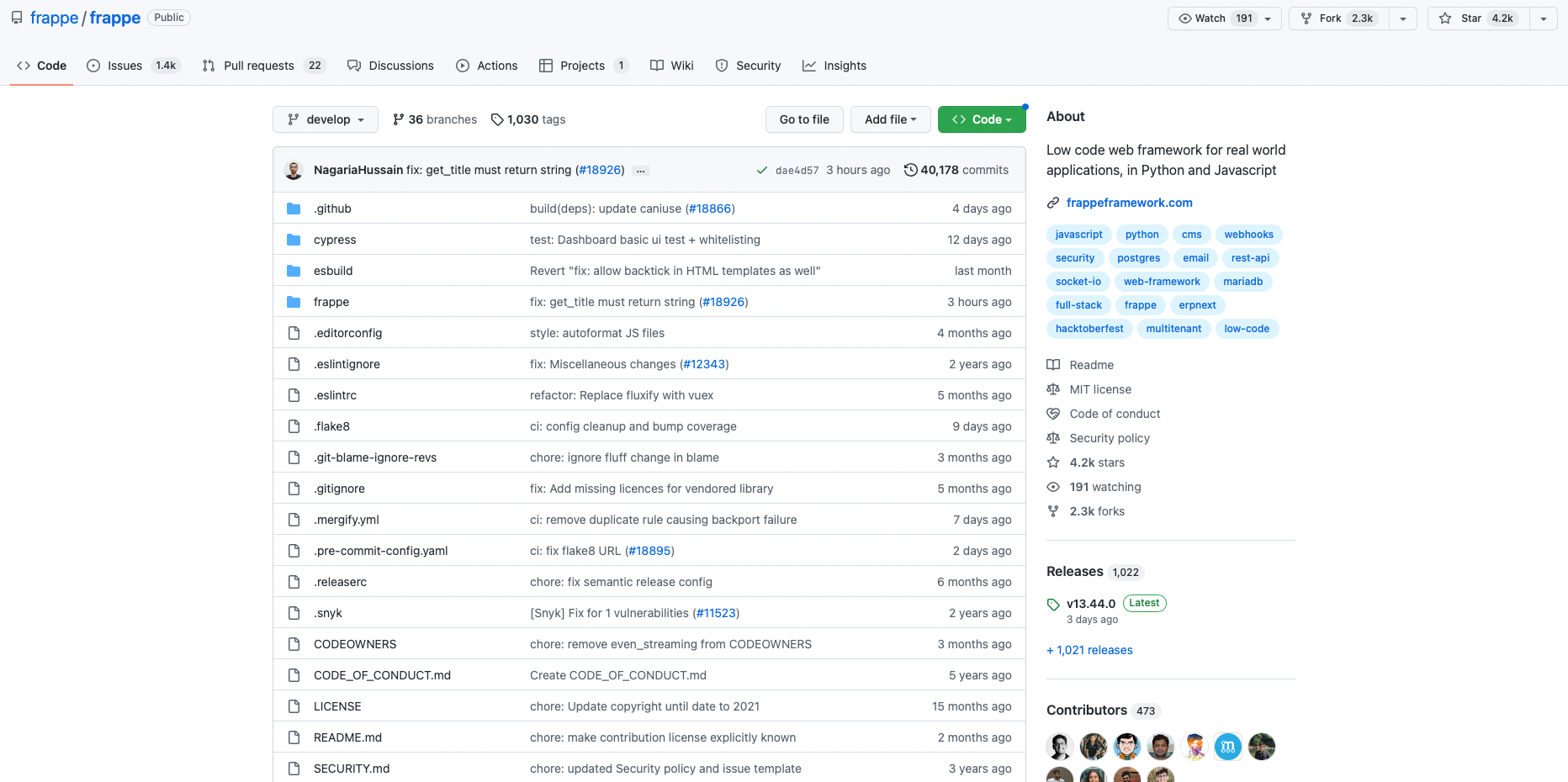Click the file icon next to .snyk
The height and width of the screenshot is (782, 1568).
click(x=294, y=613)
